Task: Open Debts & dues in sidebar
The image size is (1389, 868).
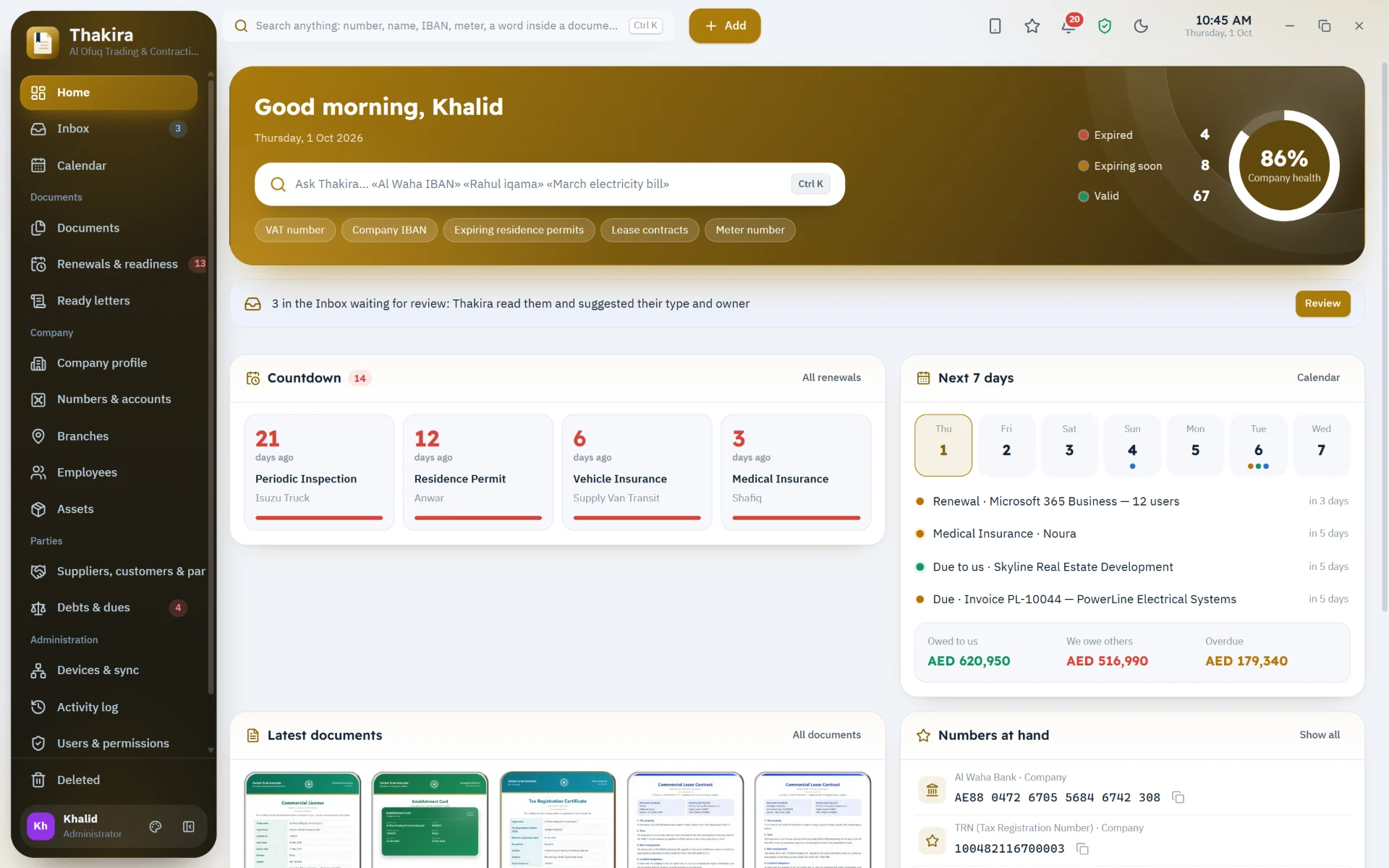Action: [x=109, y=608]
